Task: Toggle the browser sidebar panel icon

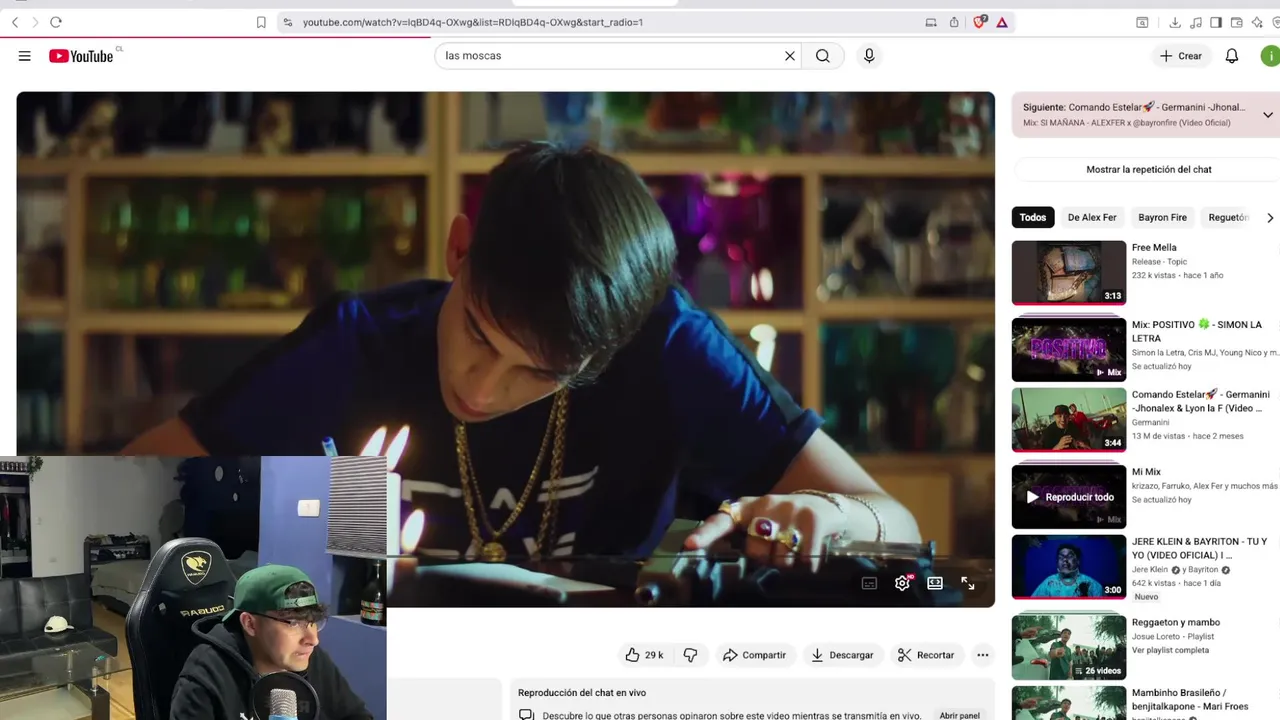Action: tap(1216, 22)
